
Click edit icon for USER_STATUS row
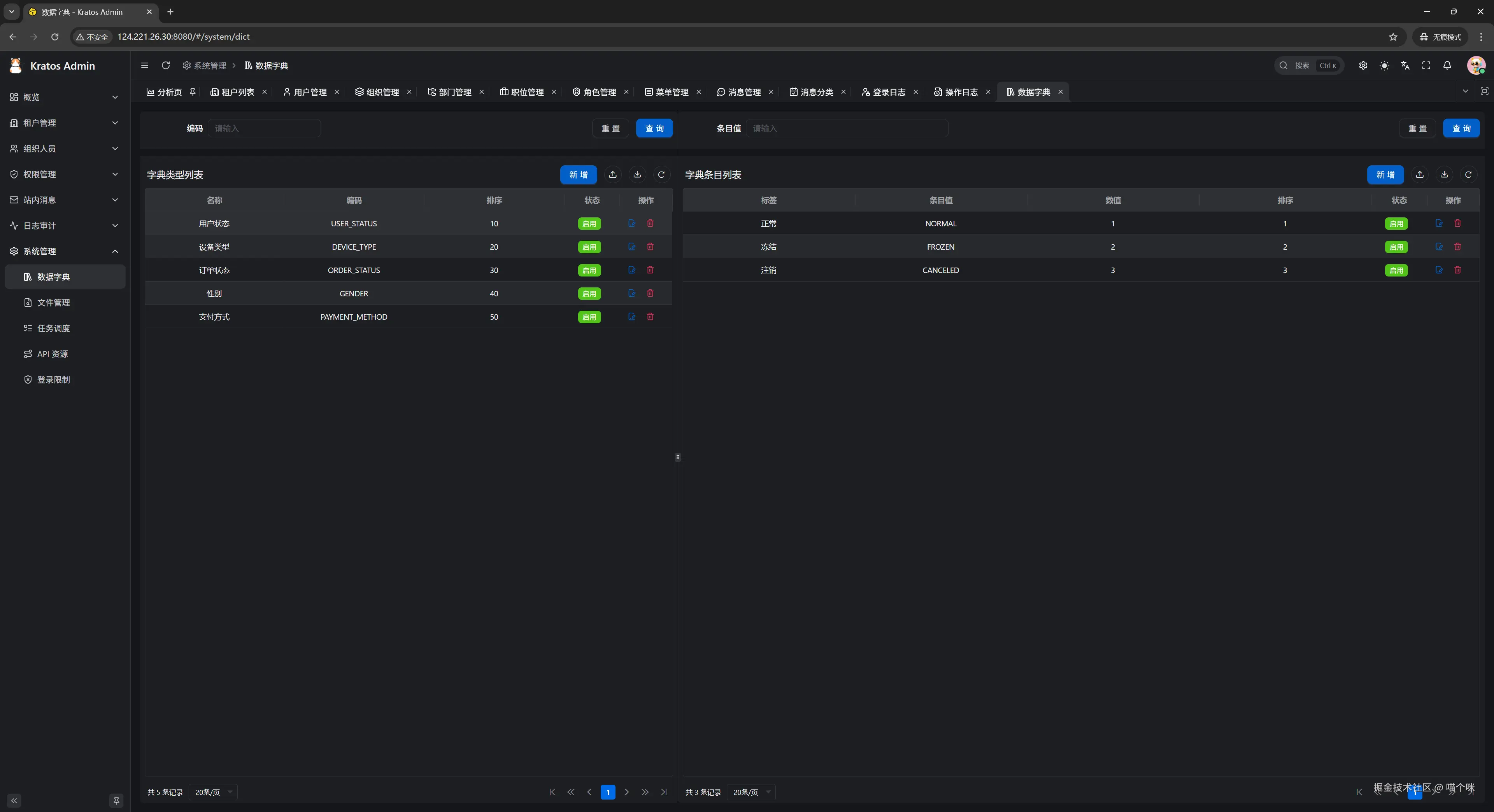click(x=631, y=223)
